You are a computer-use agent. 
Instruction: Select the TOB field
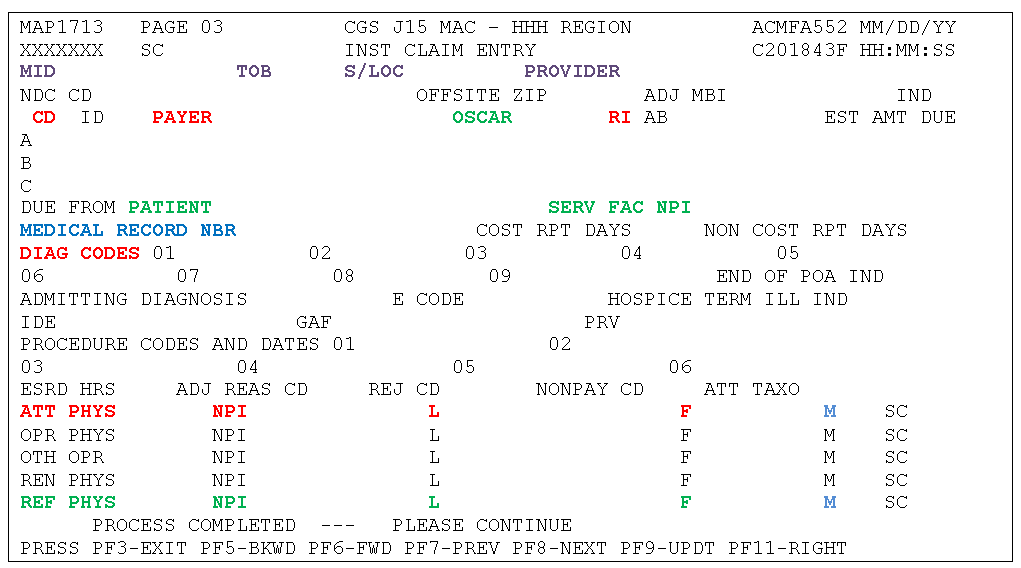(253, 72)
